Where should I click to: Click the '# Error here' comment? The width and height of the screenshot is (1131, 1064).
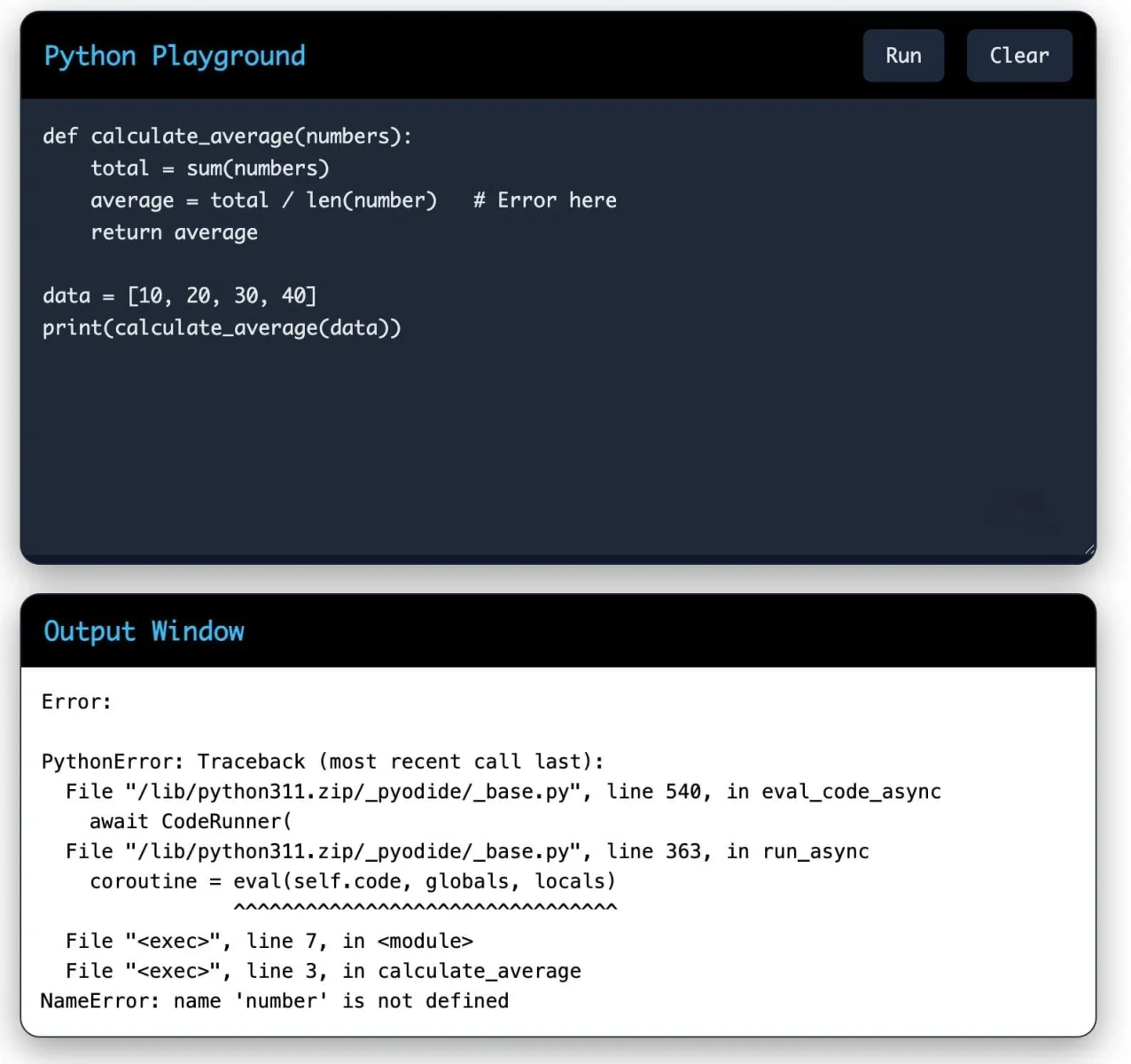click(545, 200)
